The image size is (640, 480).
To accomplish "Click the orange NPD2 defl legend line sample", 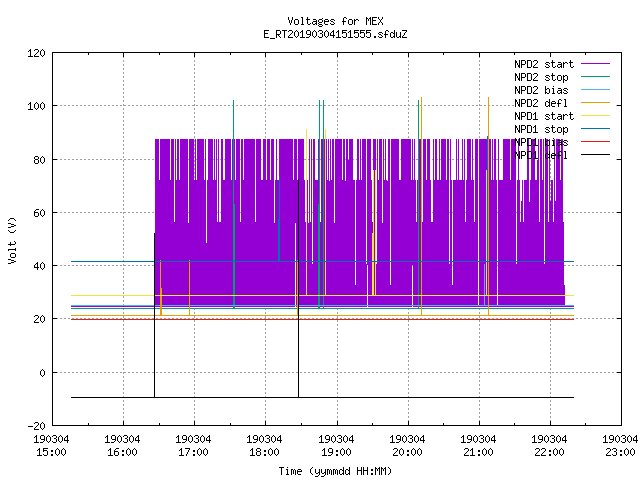I will [595, 102].
